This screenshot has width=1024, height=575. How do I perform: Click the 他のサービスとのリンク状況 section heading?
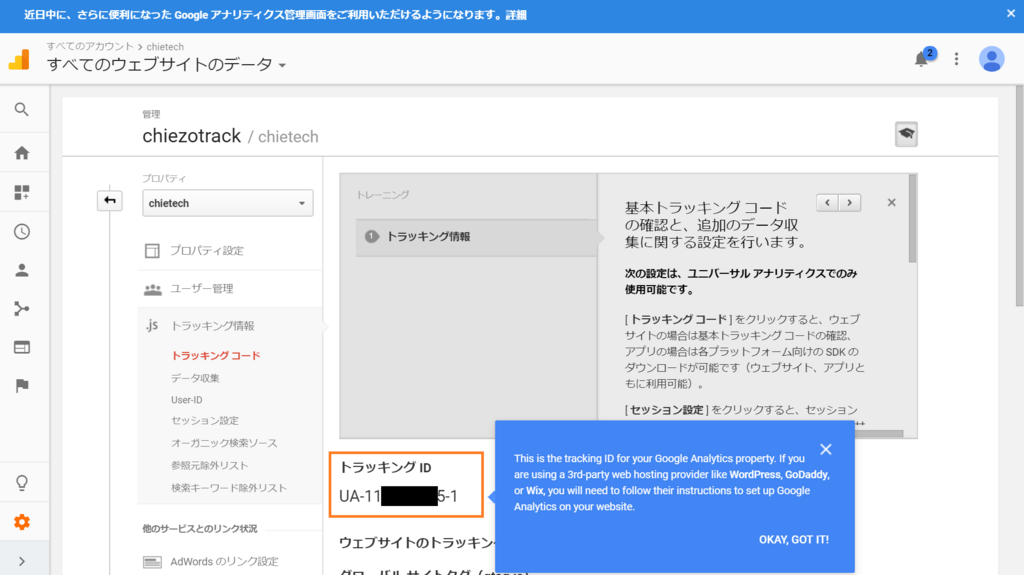click(200, 529)
